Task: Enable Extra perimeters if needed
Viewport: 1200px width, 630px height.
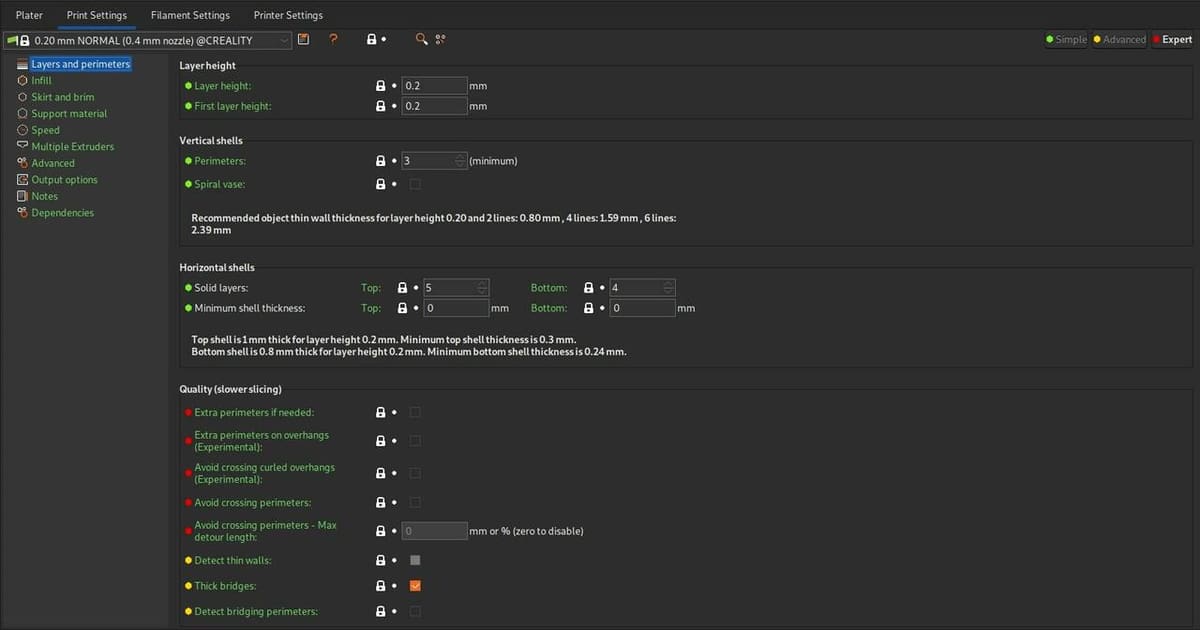Action: (x=415, y=412)
